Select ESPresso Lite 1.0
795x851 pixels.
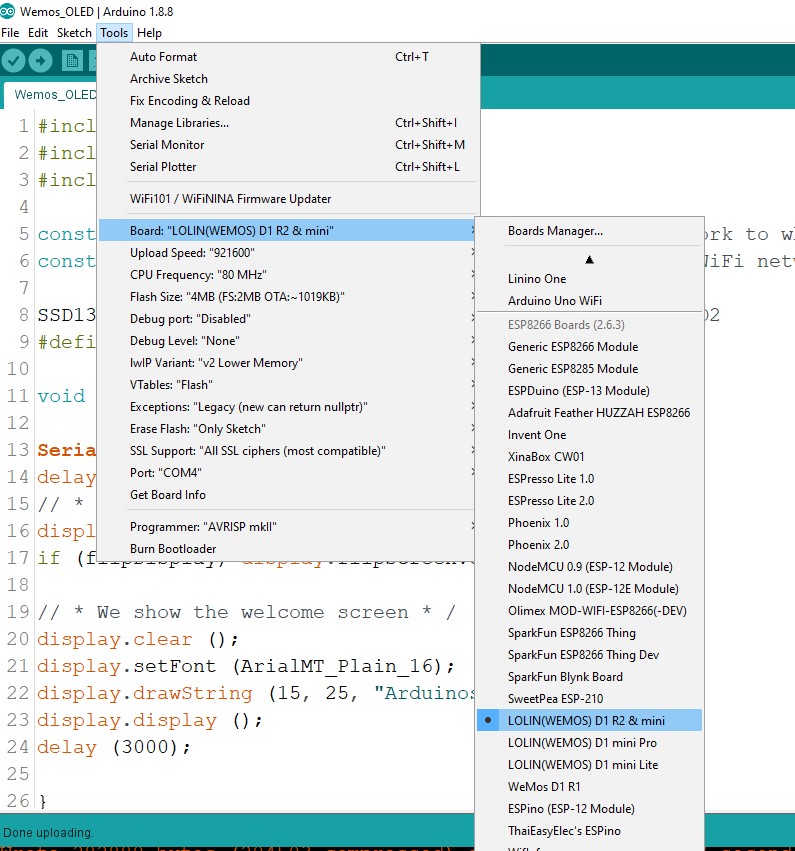(x=589, y=478)
